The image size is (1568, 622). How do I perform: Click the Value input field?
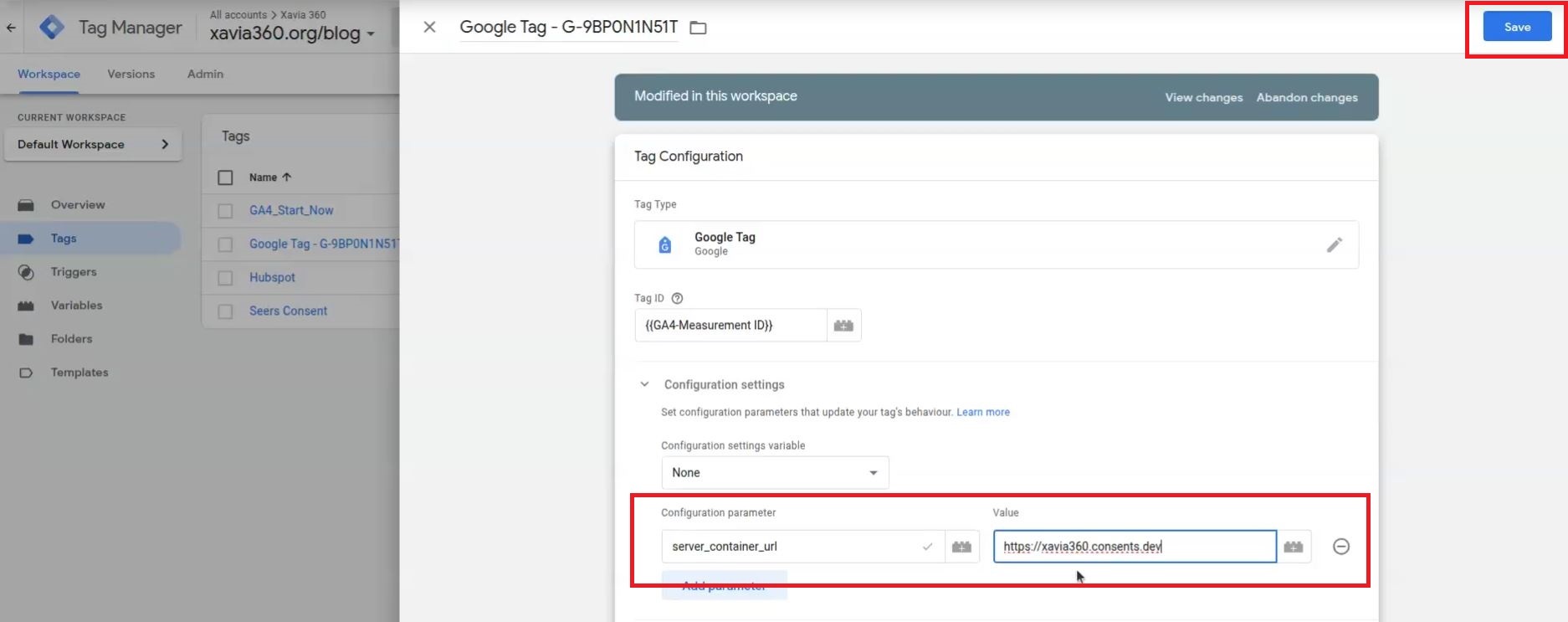1135,546
